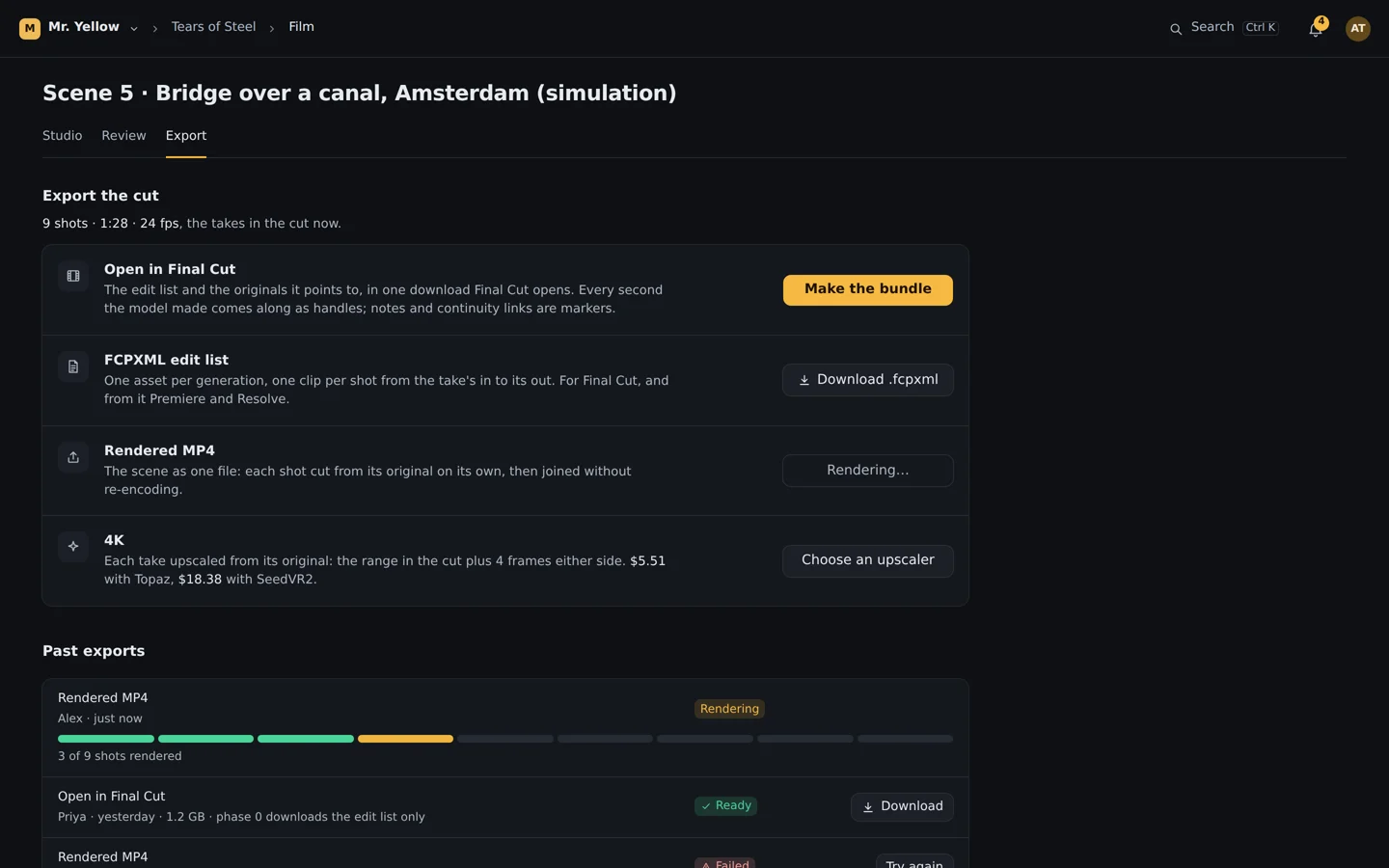Open the AT user avatar menu
The width and height of the screenshot is (1389, 868).
point(1358,29)
